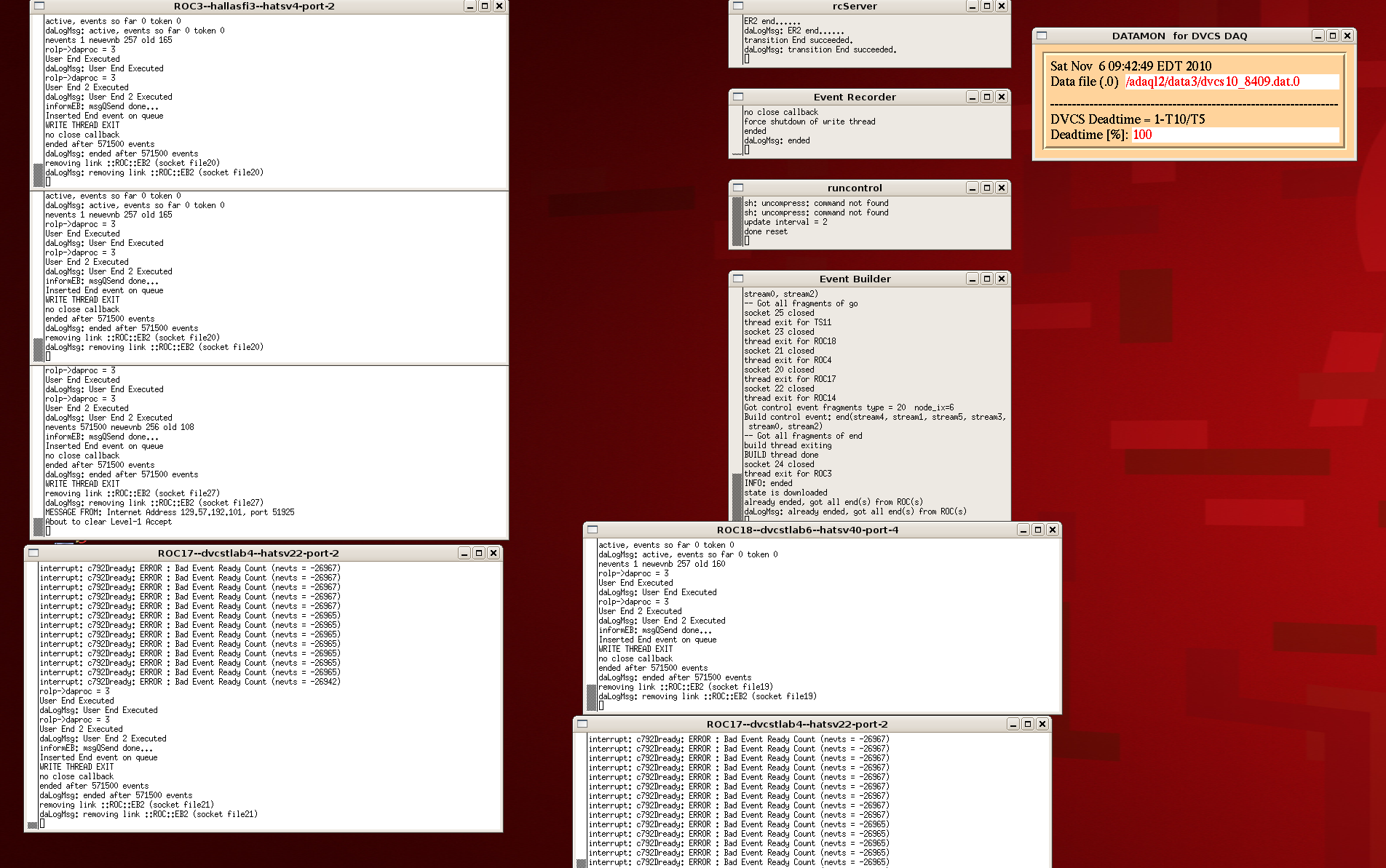Viewport: 1386px width, 868px height.
Task: Click 'BUILD thread done' in Event Builder
Action: [781, 455]
